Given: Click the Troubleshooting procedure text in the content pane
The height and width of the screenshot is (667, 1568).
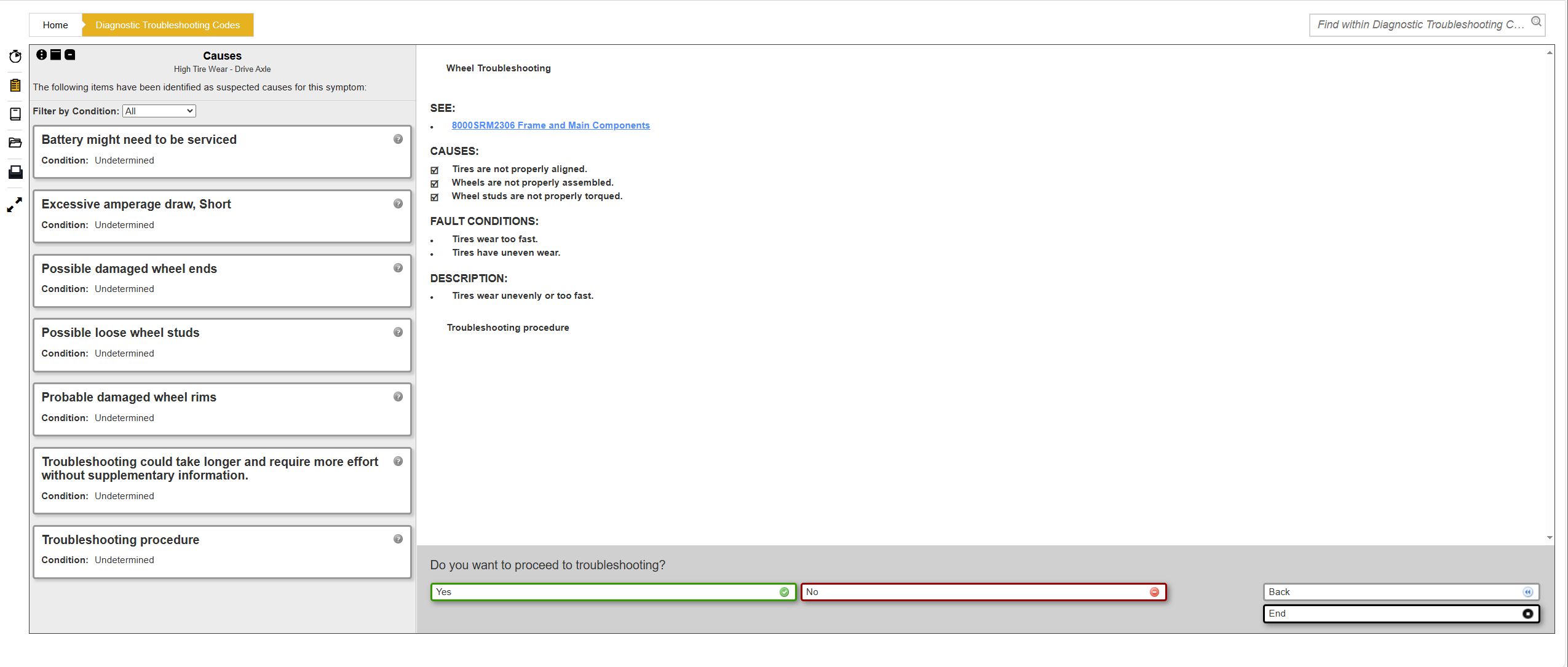Looking at the screenshot, I should pyautogui.click(x=508, y=328).
